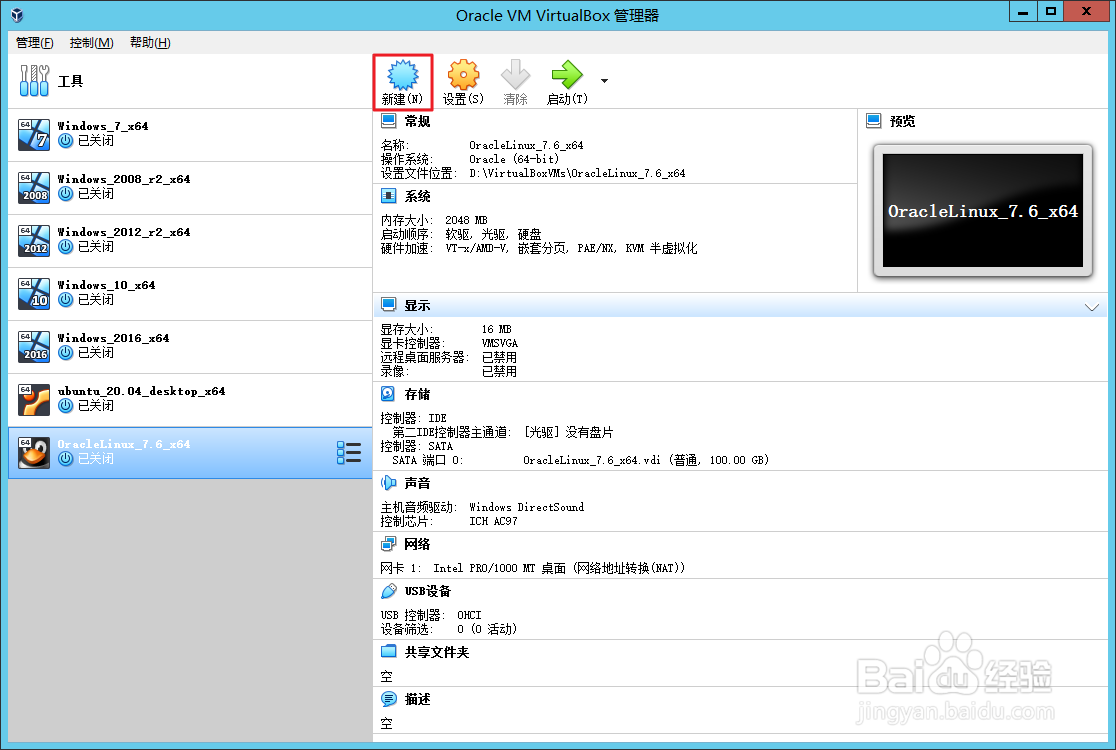1116x750 pixels.
Task: Click the D:\VirtualBoxVMs settings file path
Action: (x=577, y=173)
